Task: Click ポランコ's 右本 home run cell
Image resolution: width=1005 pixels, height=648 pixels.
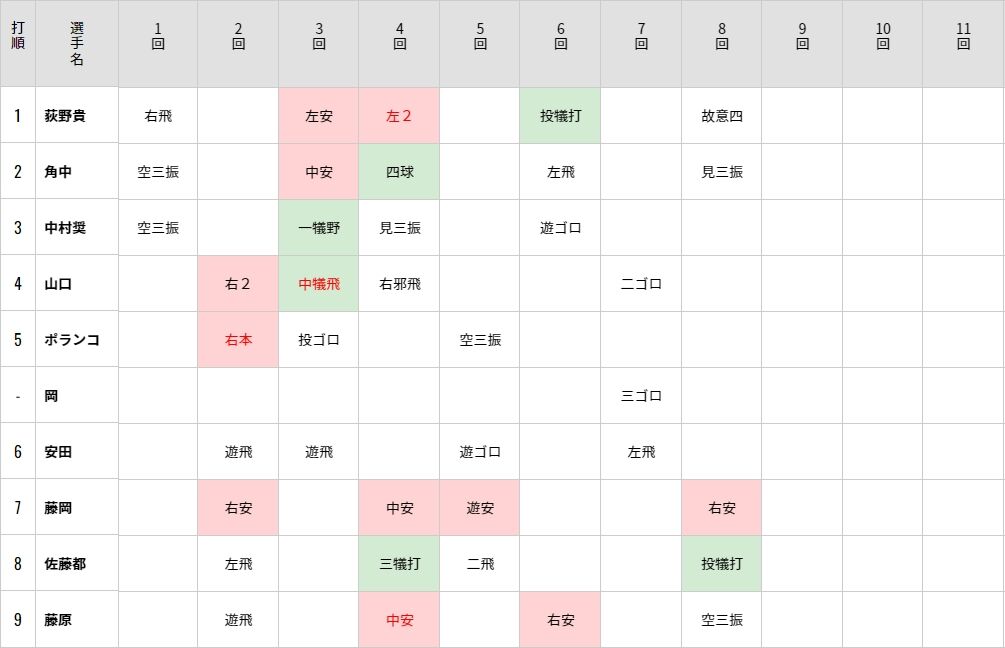Action: (238, 340)
